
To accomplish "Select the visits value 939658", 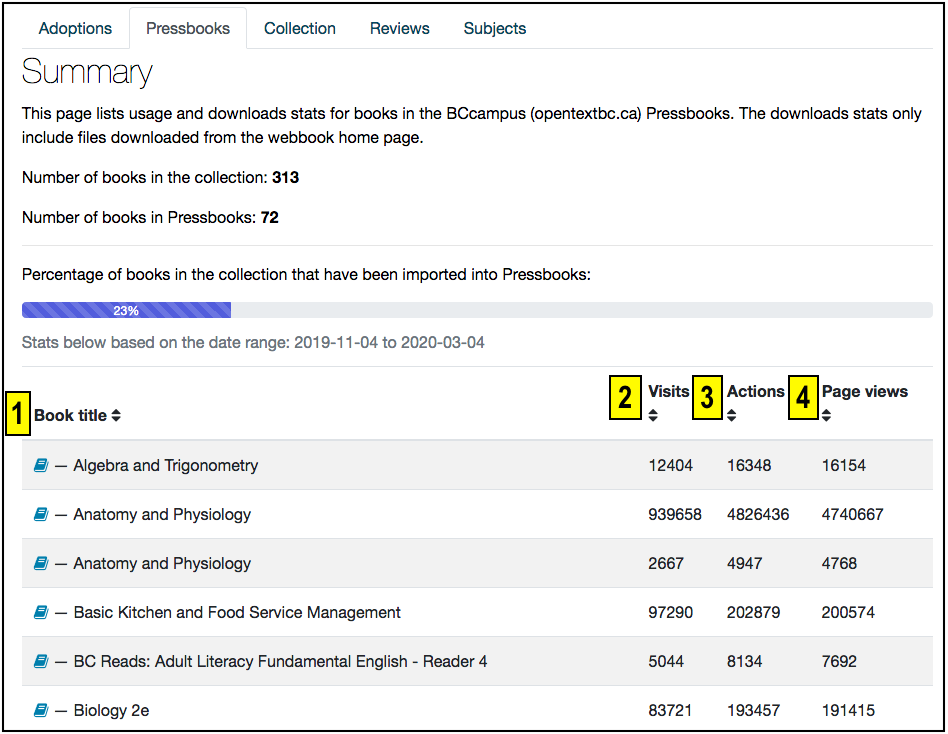I will pos(675,514).
